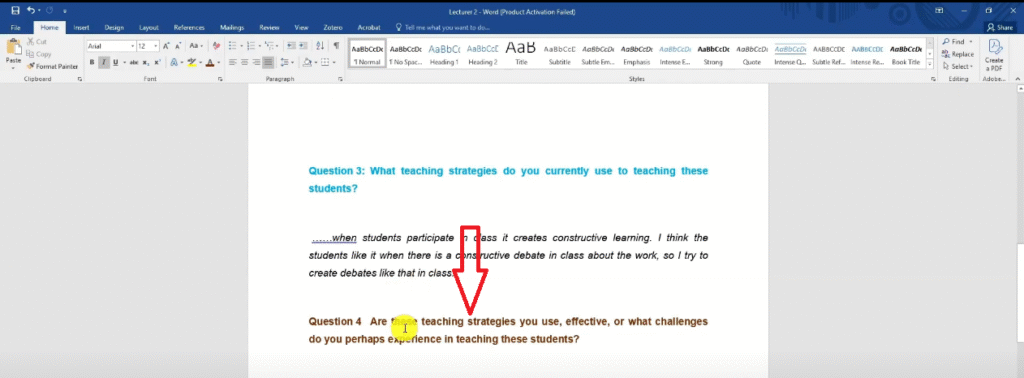The height and width of the screenshot is (378, 1024).
Task: Open Font dialog launcher
Action: pos(220,79)
